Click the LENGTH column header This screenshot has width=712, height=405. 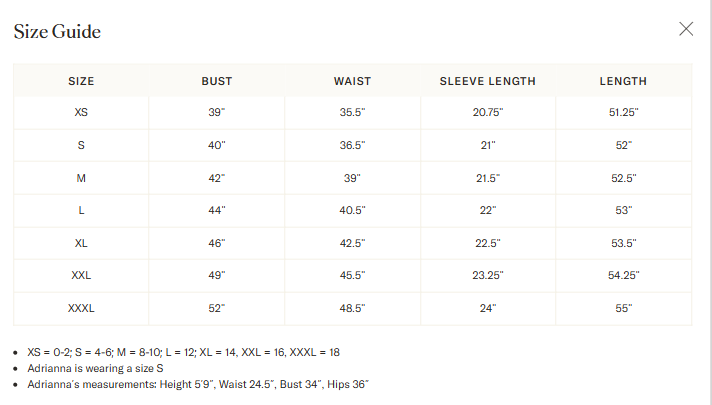point(623,81)
